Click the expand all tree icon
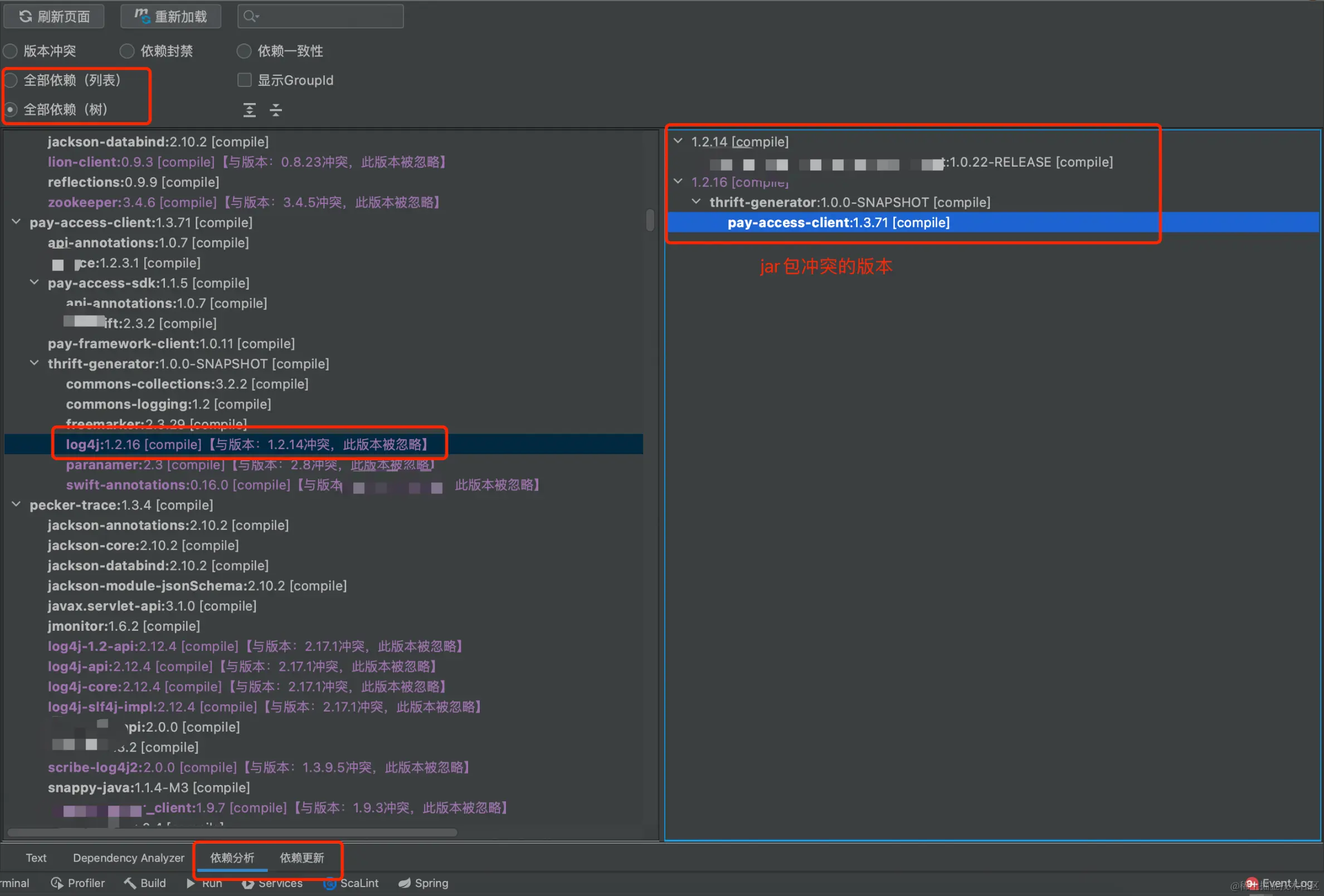This screenshot has width=1324, height=896. pyautogui.click(x=250, y=110)
